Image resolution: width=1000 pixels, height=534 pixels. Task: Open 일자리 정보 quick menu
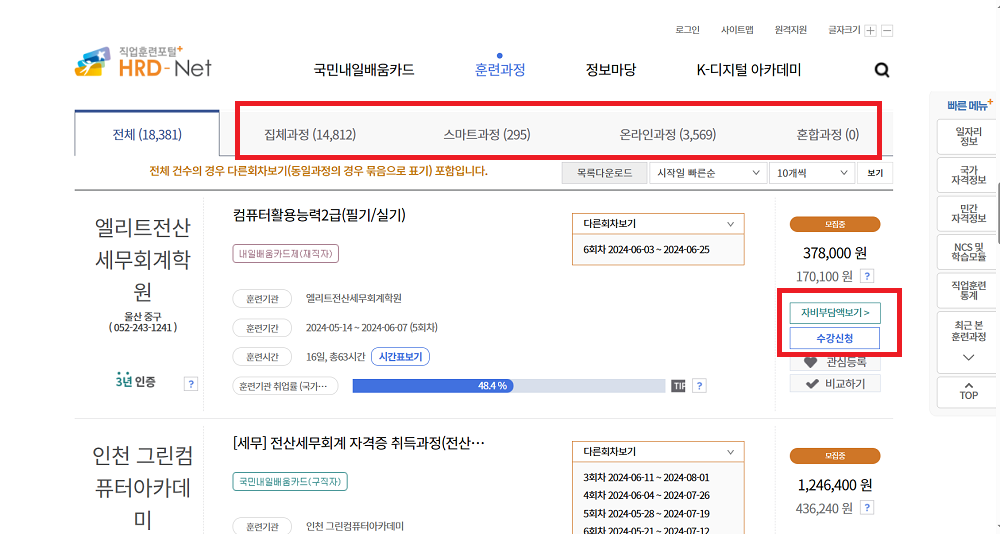tap(968, 137)
